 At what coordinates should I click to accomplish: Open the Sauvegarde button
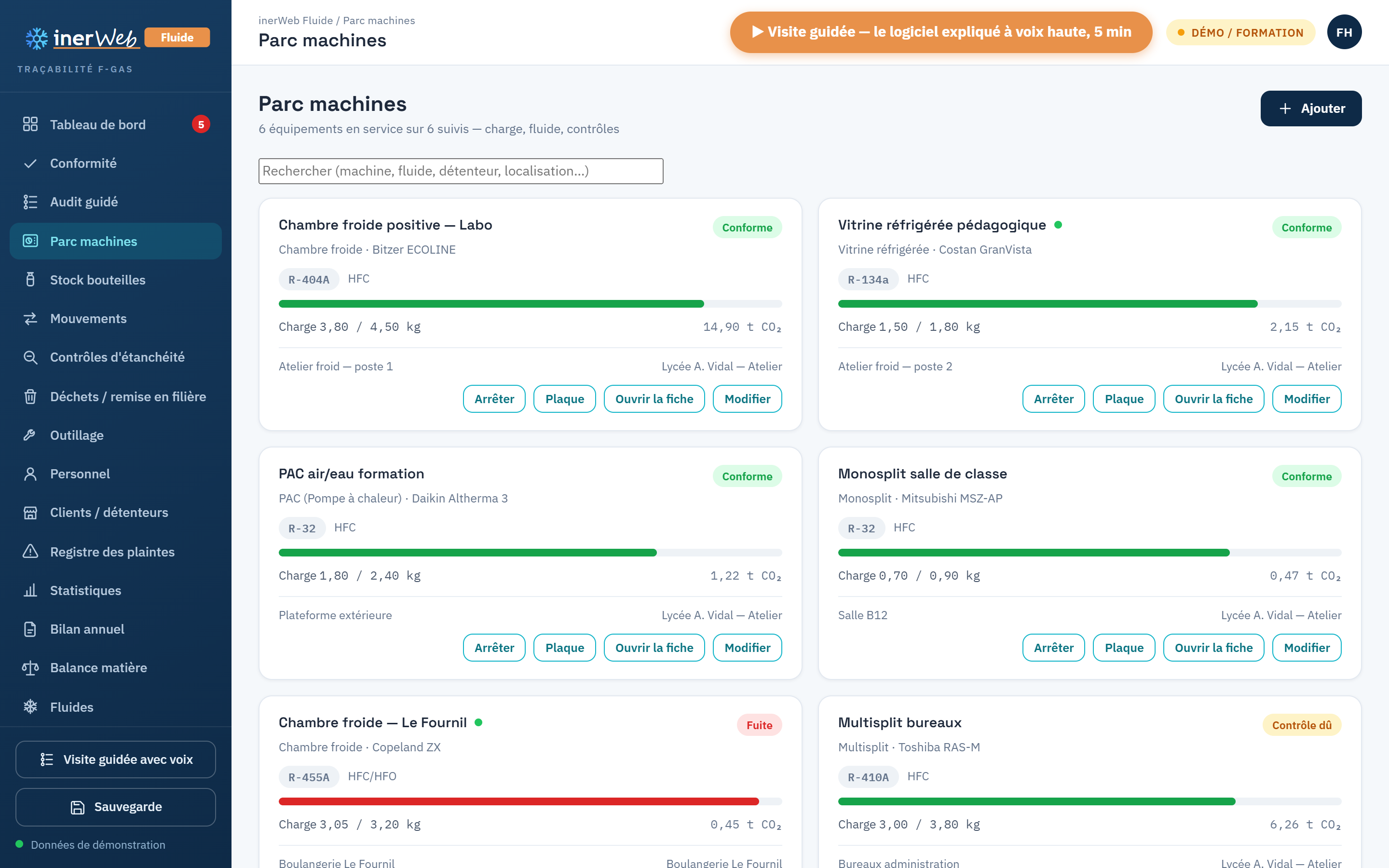click(116, 807)
